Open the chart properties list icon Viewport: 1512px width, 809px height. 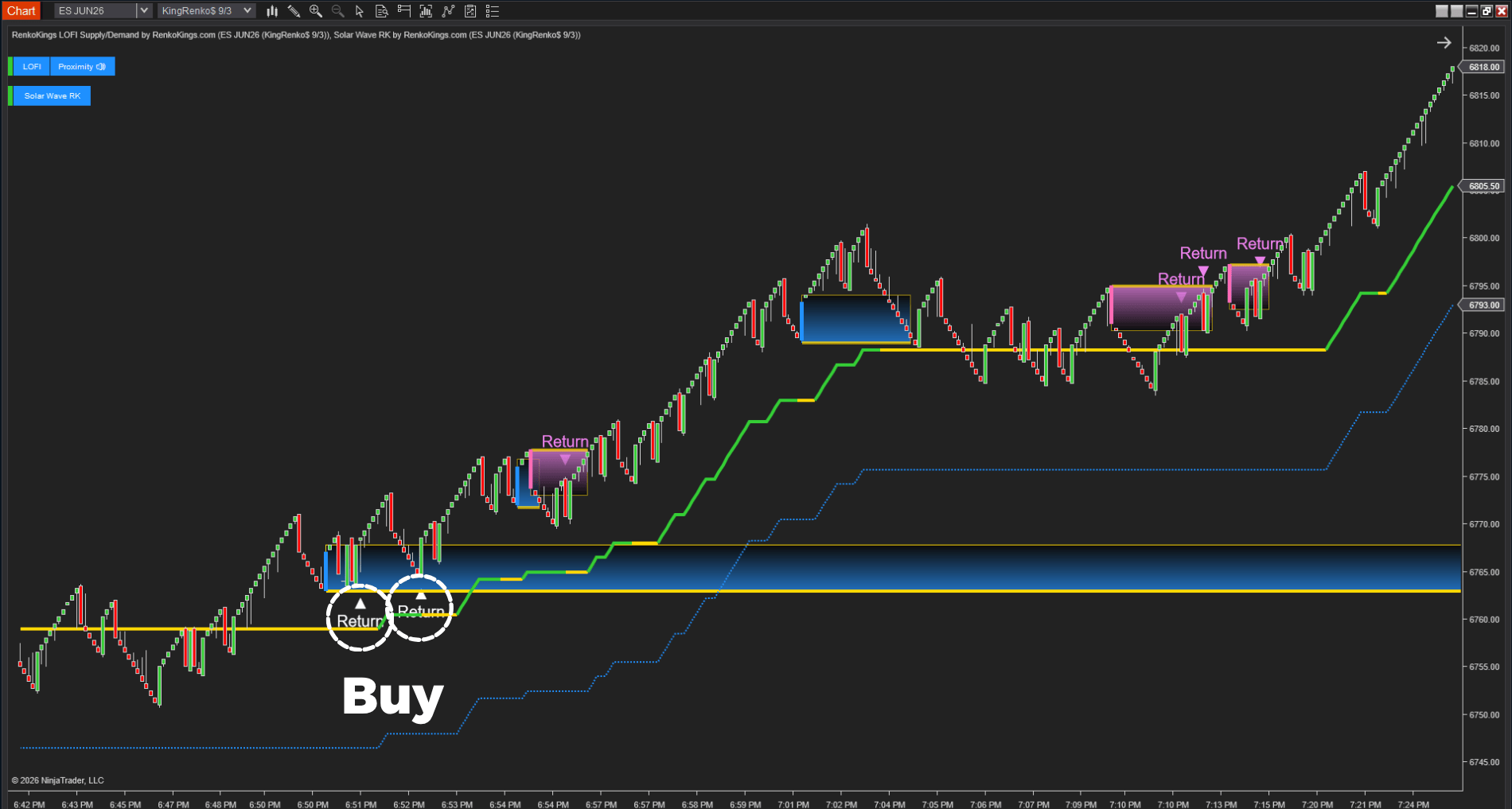pos(493,11)
